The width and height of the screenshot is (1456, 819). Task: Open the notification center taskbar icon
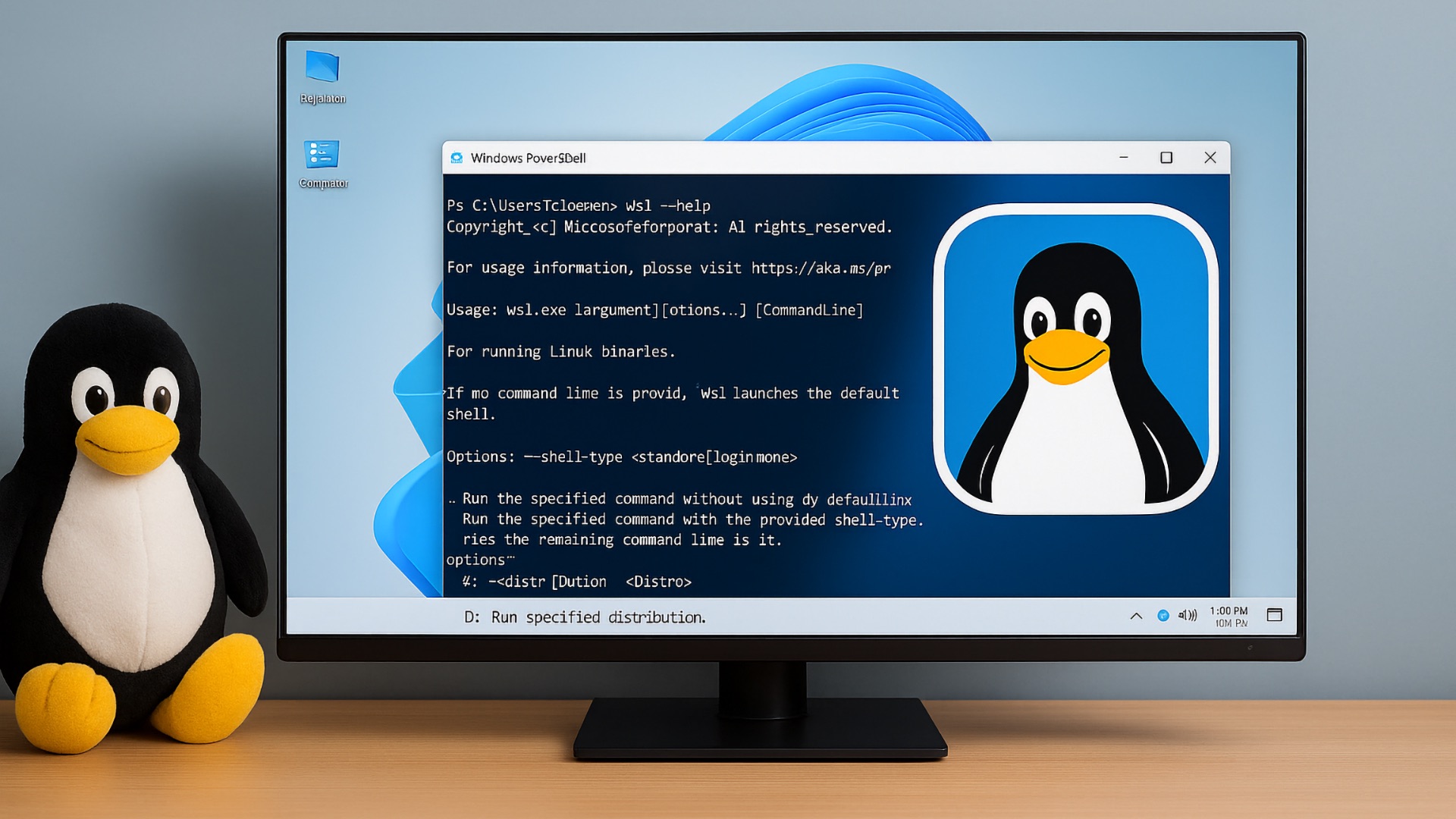point(1275,615)
